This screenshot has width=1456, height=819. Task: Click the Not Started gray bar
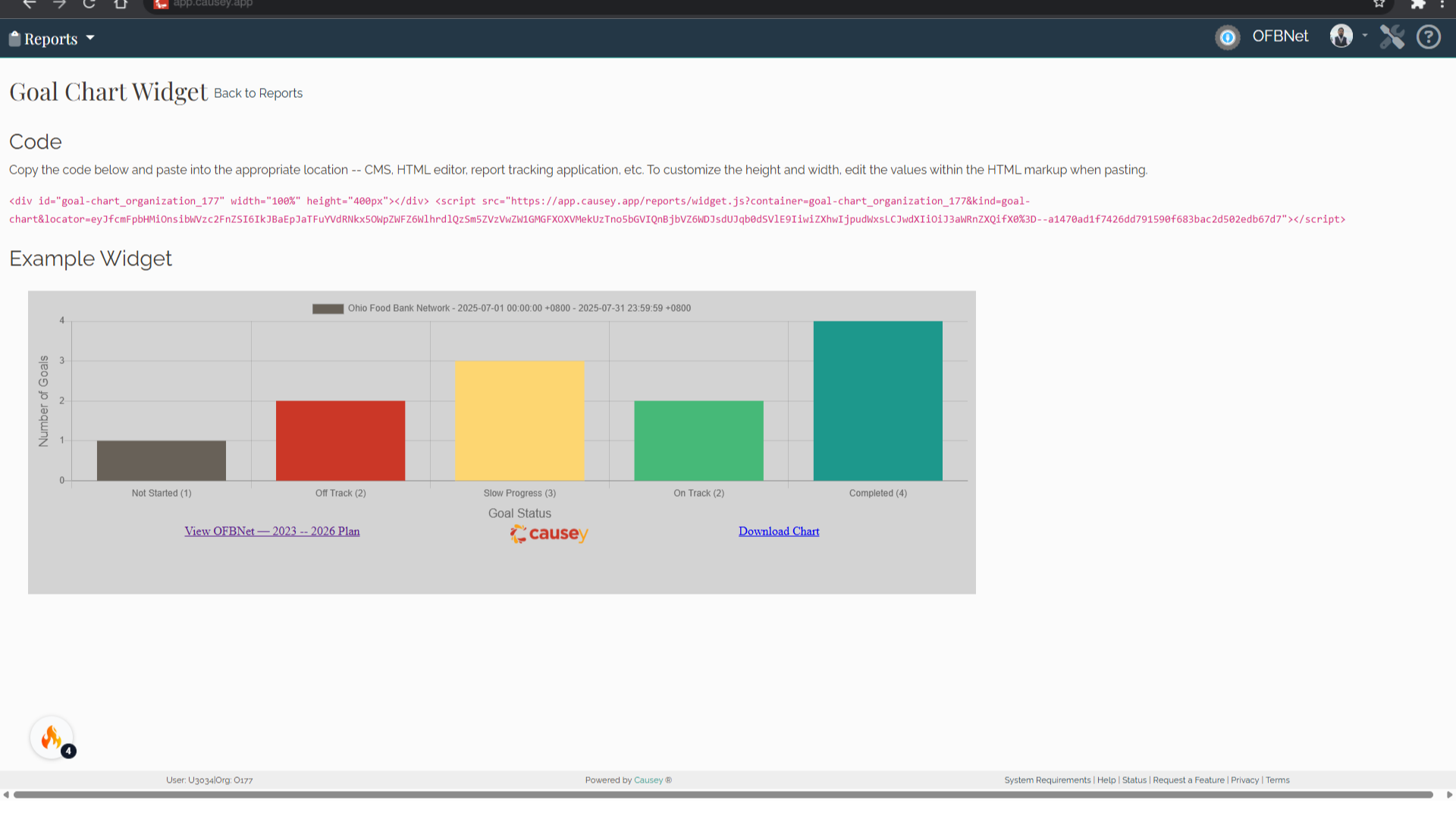pos(162,460)
